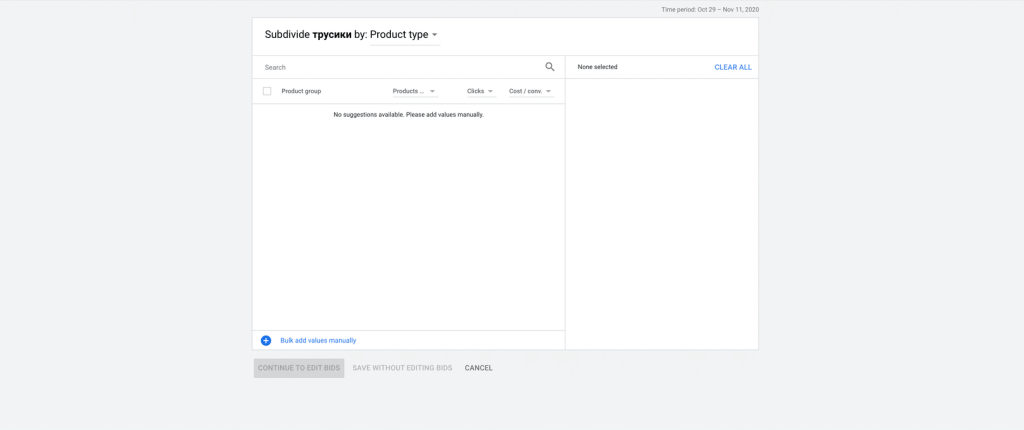Click the Products column arrow icon
The height and width of the screenshot is (430, 1024).
[432, 91]
